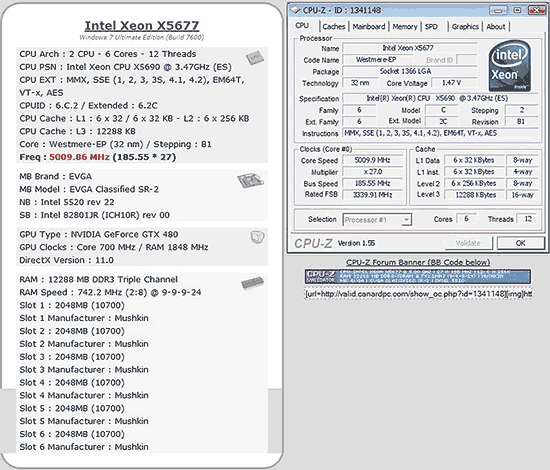Viewport: 550px width, 470px height.
Task: Click the Bus Speed value '185.55 MHz'
Action: point(372,183)
